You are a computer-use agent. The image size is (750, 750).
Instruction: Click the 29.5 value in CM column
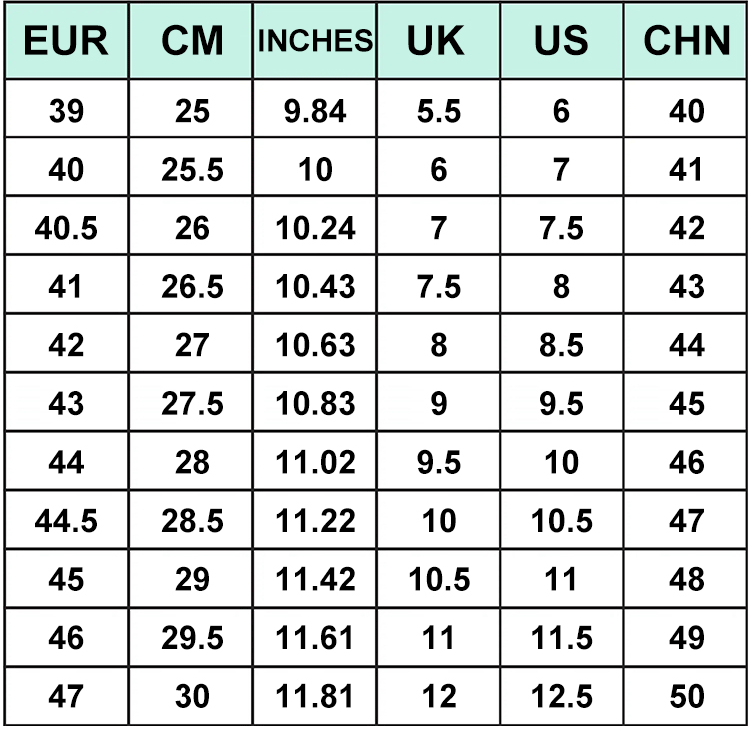tap(192, 638)
